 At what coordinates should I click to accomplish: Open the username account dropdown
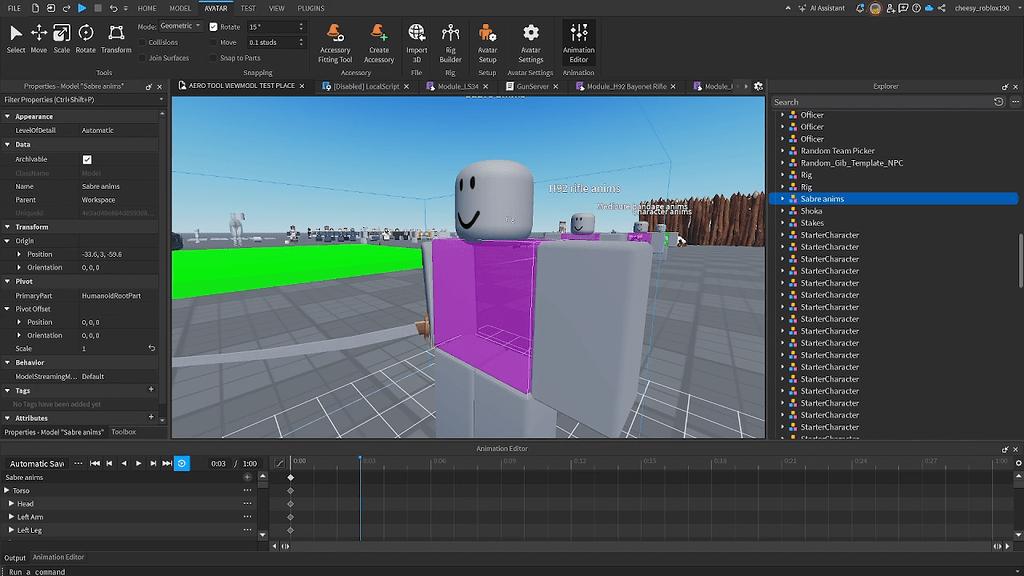(986, 8)
